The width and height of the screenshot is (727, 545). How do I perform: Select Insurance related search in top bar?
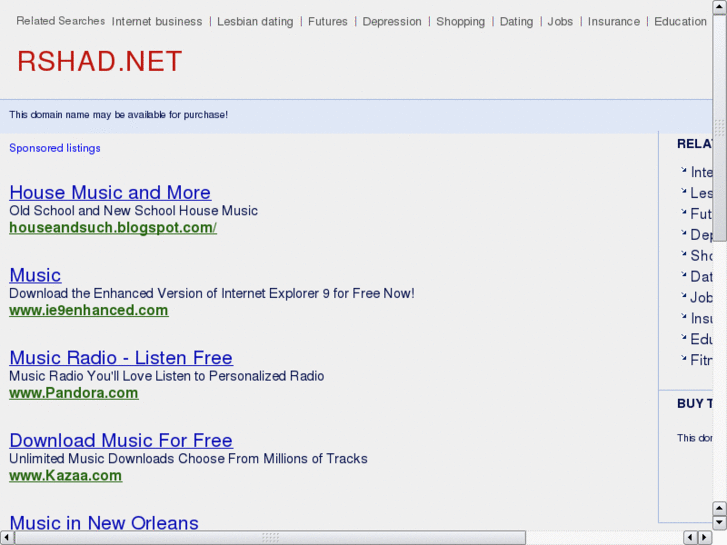tap(613, 22)
